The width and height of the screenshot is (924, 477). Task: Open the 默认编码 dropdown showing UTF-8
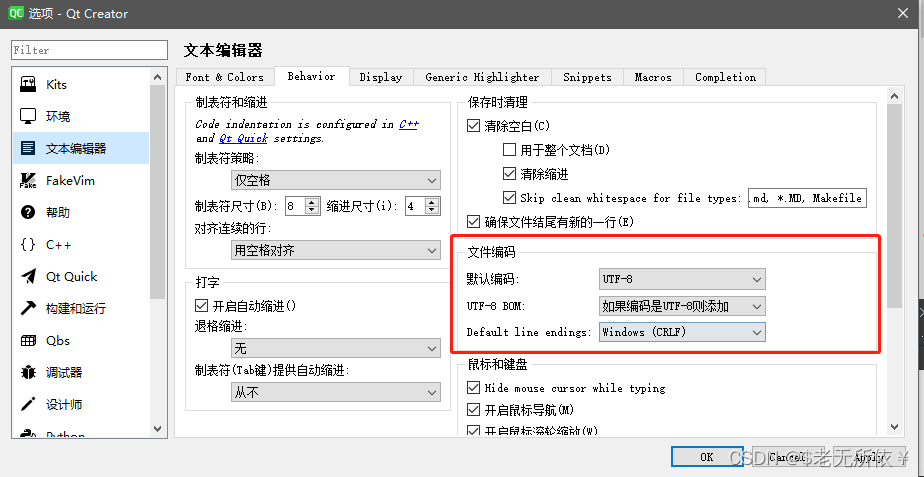click(682, 279)
